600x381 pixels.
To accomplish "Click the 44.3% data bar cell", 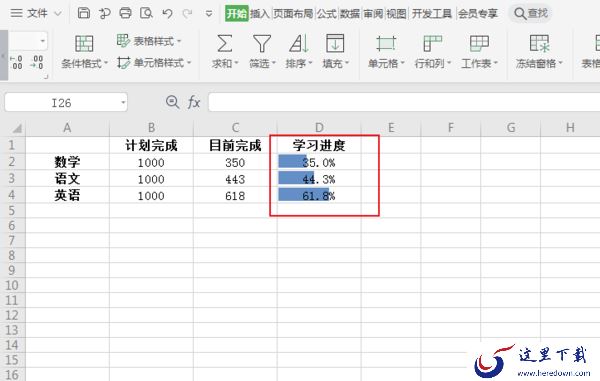I will tap(319, 179).
